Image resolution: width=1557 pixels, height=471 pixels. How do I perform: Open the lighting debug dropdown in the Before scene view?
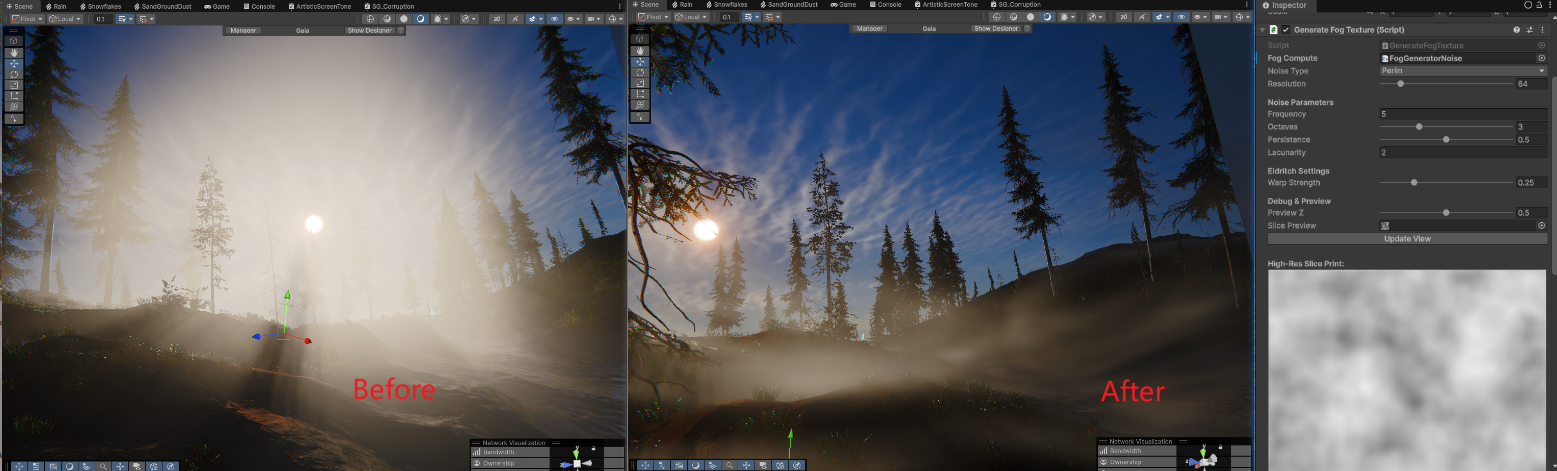click(440, 19)
